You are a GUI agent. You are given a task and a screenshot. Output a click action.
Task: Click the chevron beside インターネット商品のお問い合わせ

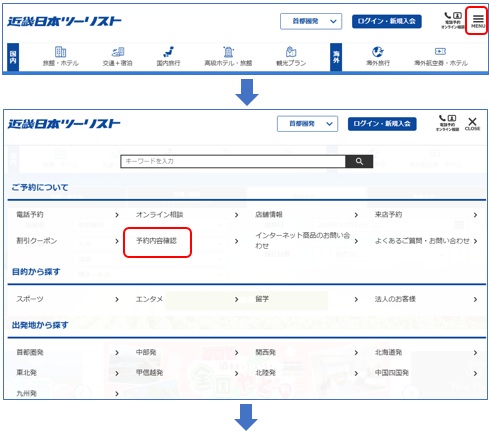(356, 241)
